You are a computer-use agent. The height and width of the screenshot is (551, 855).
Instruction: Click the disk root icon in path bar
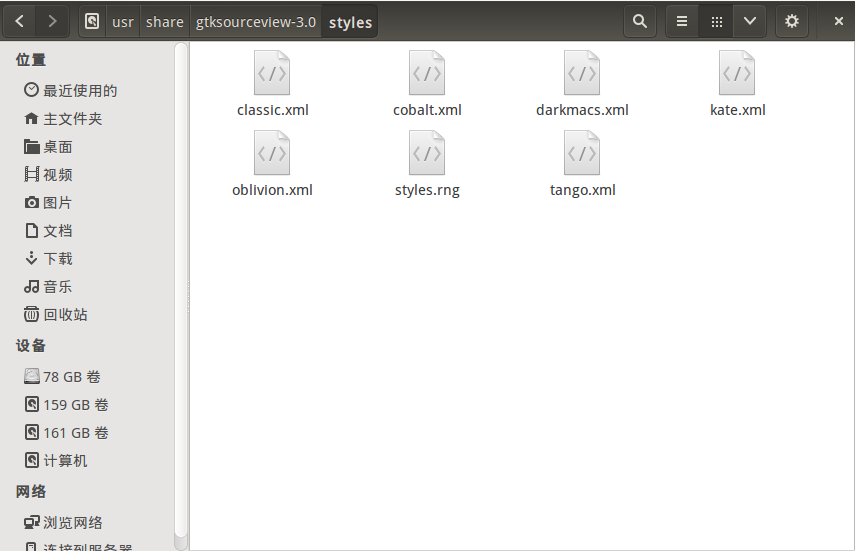pyautogui.click(x=92, y=21)
